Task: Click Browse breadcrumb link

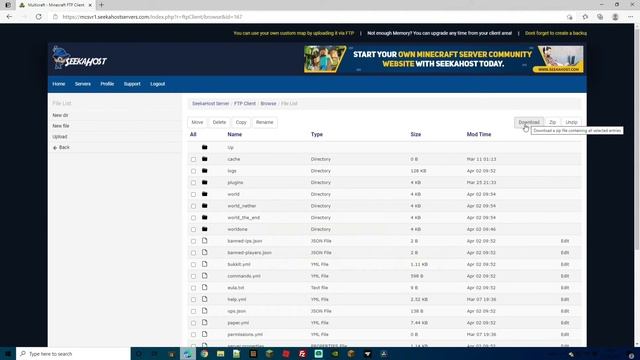Action: (x=268, y=103)
